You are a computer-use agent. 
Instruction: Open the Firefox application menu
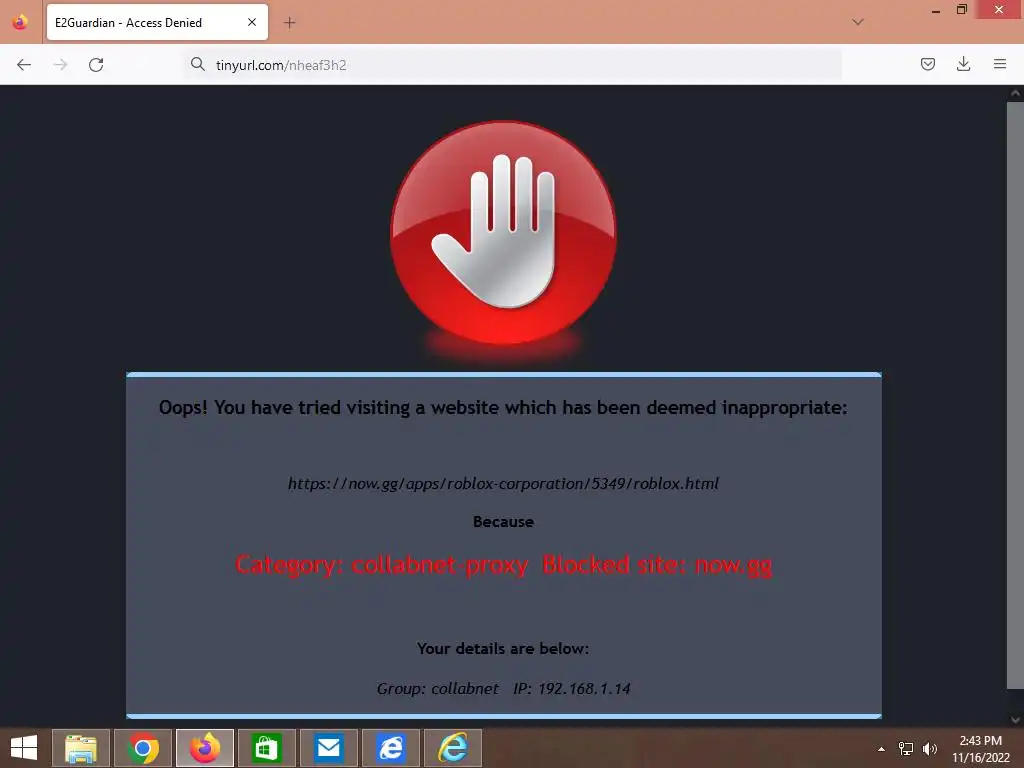click(999, 64)
